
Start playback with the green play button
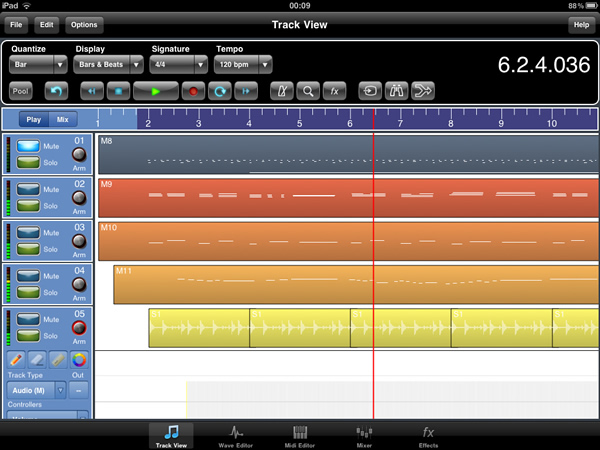[156, 91]
